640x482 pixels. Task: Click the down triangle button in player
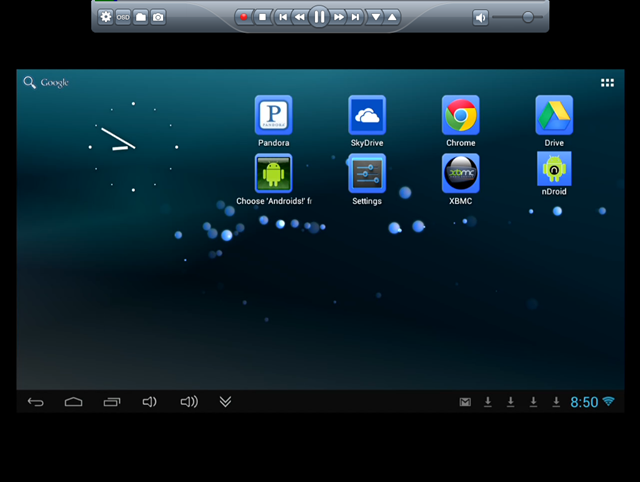[376, 17]
